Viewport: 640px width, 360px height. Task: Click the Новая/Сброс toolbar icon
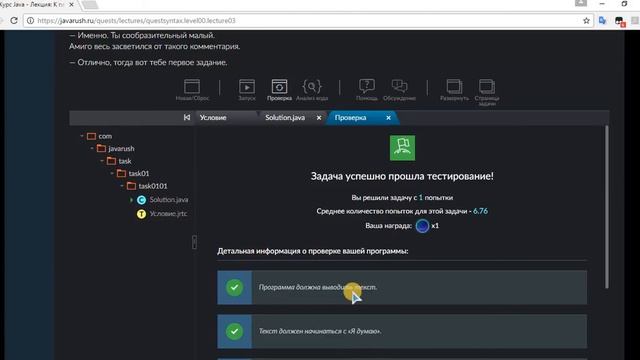(x=192, y=90)
